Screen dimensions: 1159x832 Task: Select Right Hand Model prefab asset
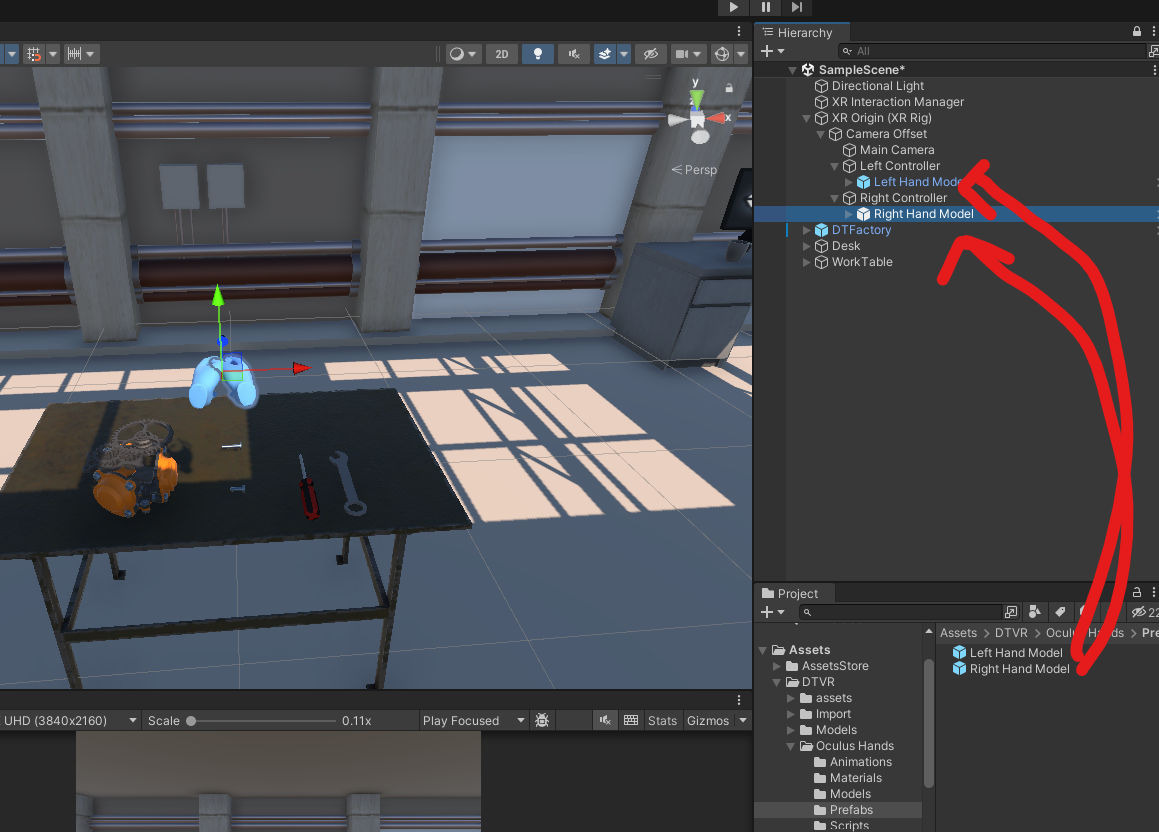pos(1019,669)
